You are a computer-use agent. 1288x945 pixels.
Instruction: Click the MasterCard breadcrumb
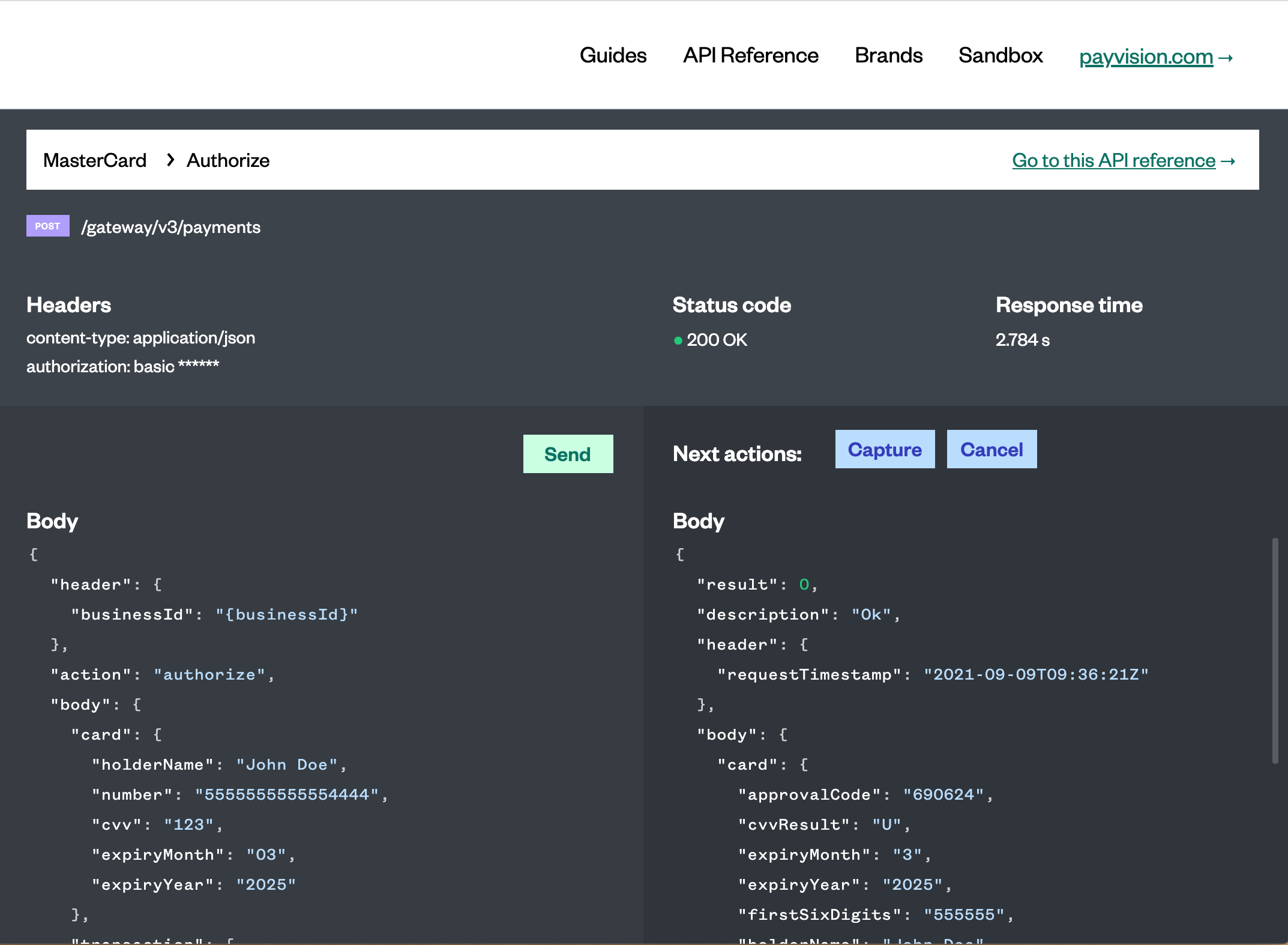coord(95,160)
